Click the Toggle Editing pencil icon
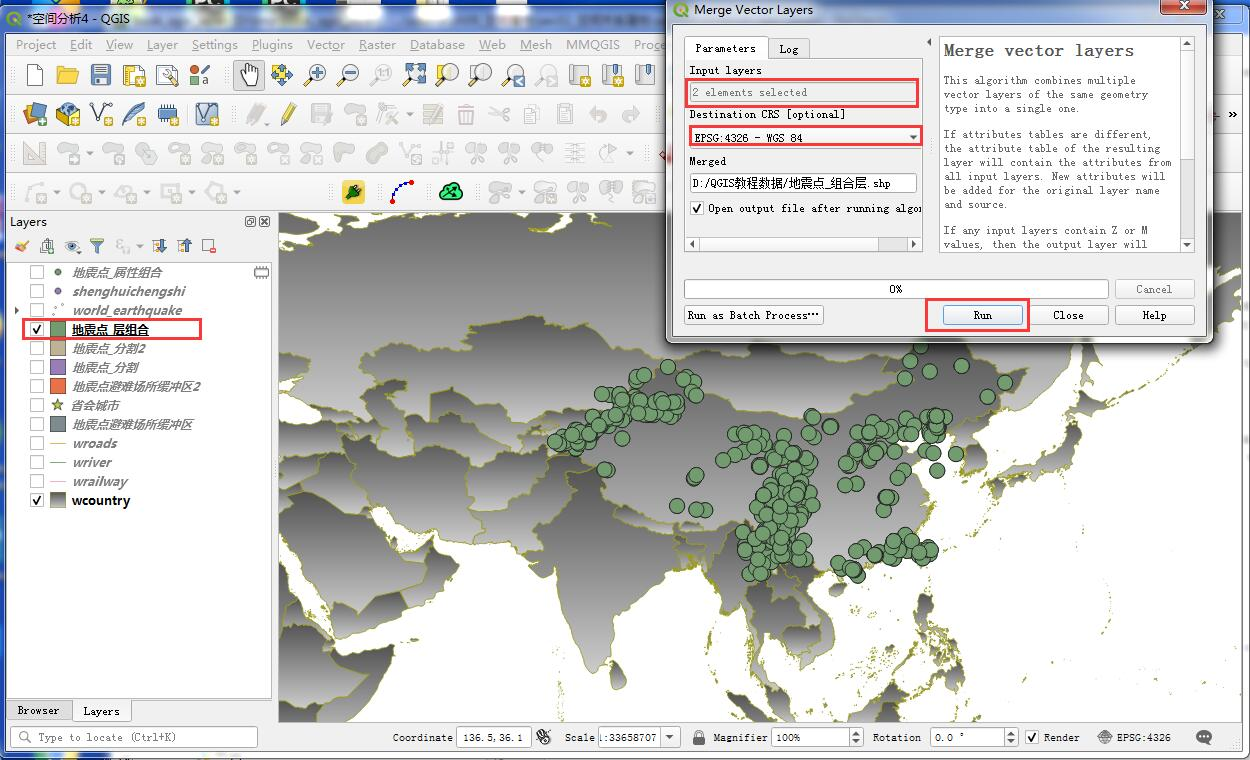 click(x=289, y=114)
